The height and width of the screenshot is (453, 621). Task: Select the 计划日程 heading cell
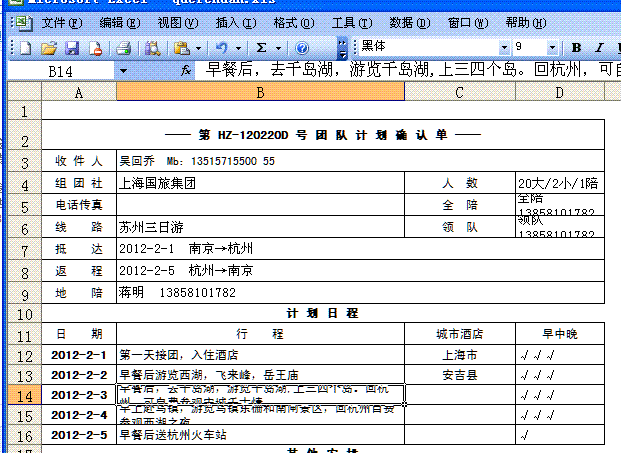point(323,313)
